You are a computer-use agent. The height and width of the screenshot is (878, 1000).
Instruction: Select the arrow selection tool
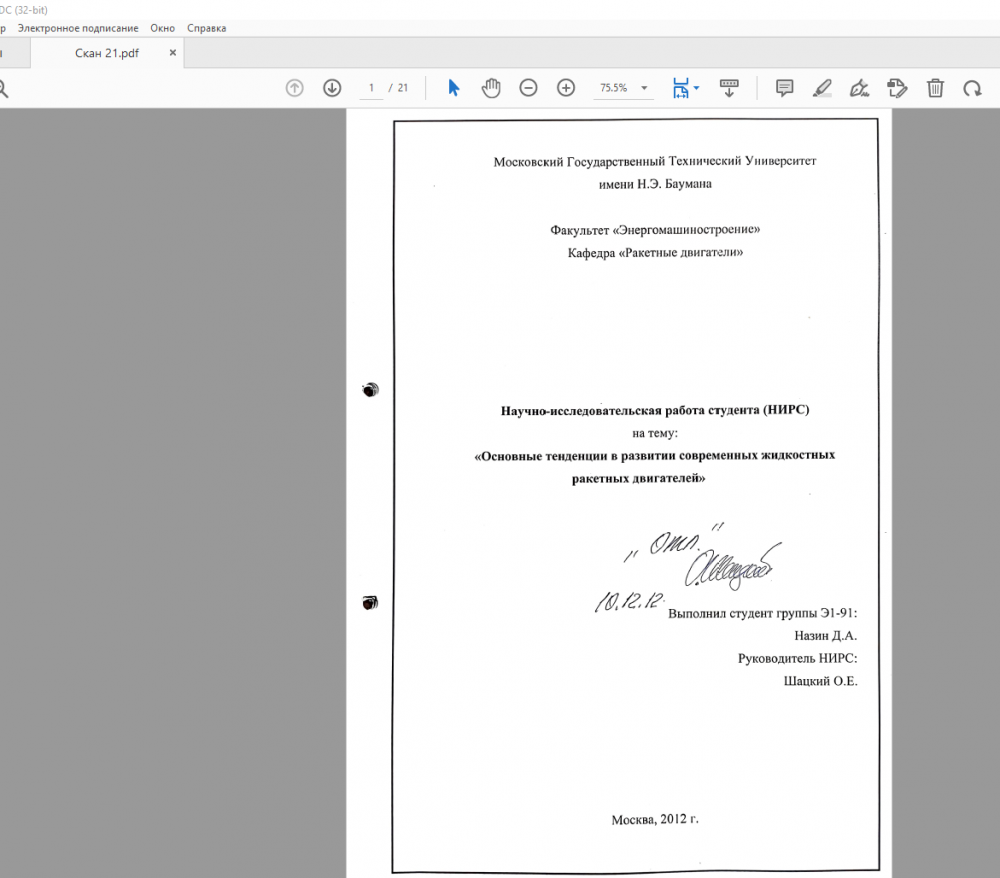point(453,88)
